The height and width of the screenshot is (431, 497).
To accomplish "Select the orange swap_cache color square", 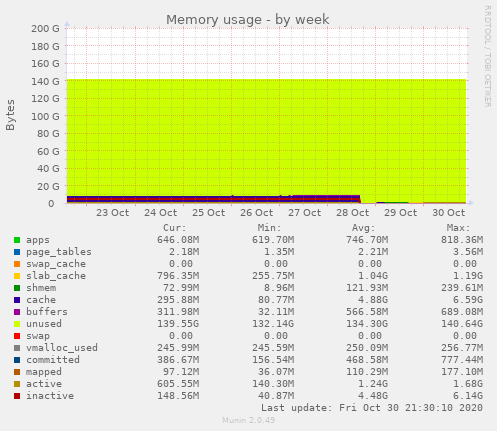I will pos(17,264).
